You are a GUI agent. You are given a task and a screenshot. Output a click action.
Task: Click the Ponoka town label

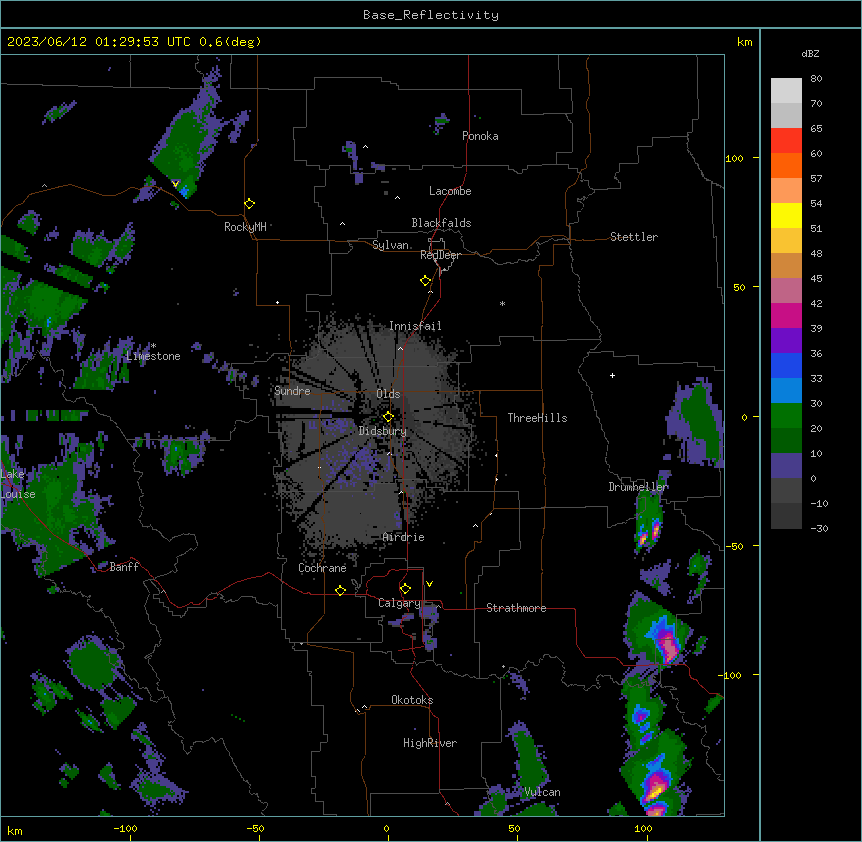pyautogui.click(x=480, y=136)
